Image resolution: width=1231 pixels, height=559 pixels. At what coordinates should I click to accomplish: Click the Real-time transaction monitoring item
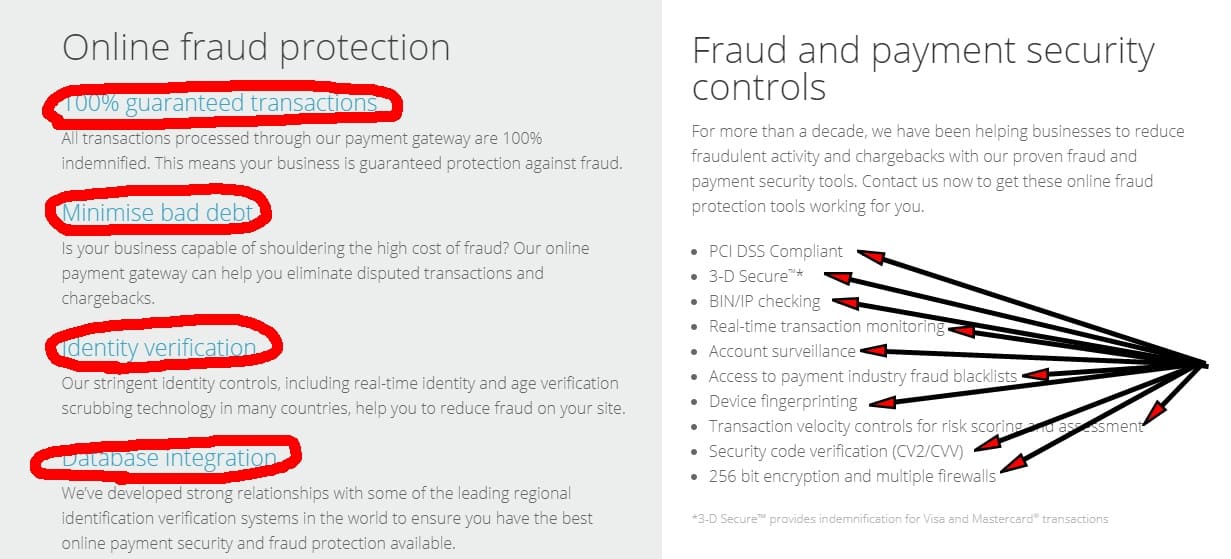point(827,326)
